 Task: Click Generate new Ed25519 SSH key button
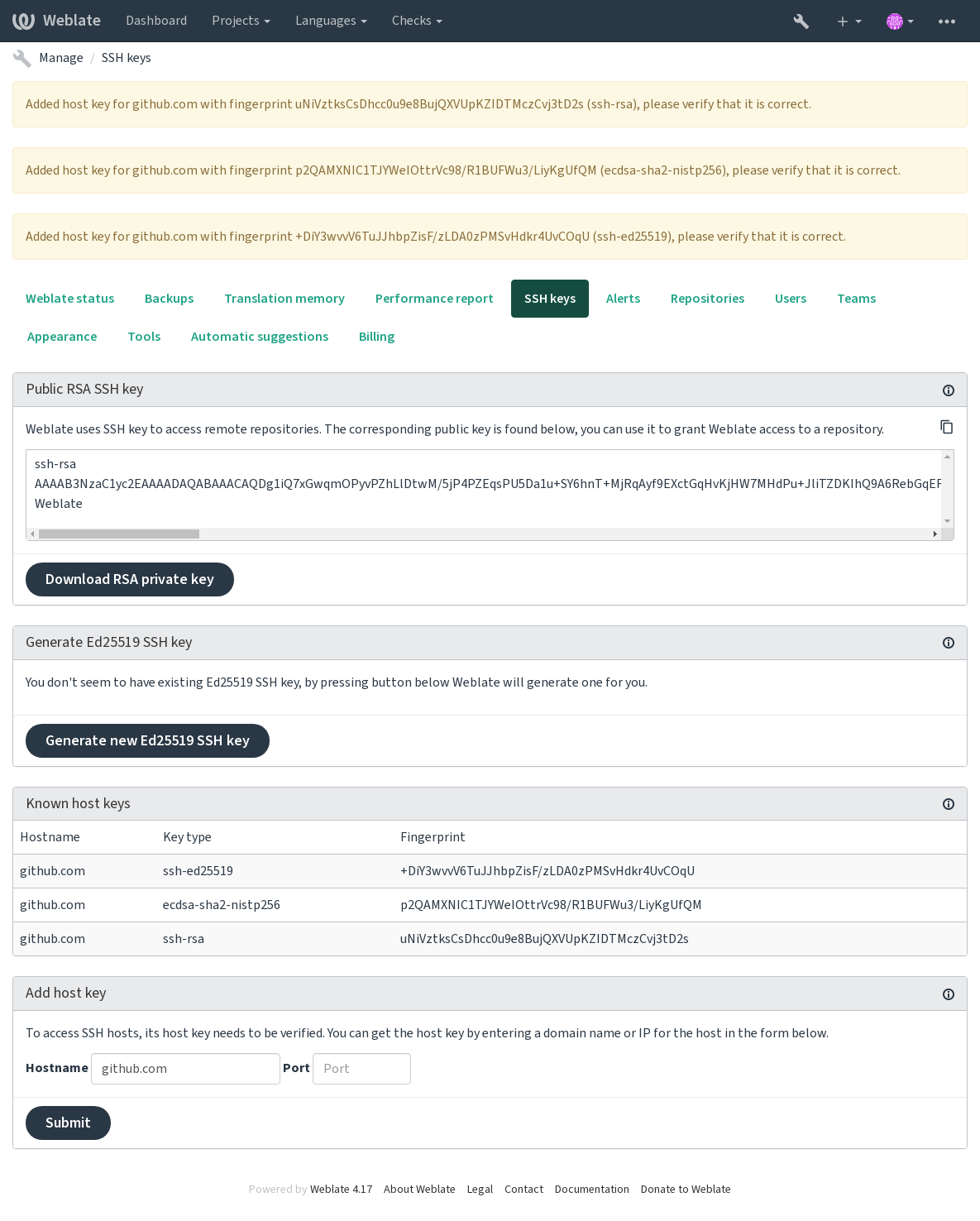click(147, 740)
